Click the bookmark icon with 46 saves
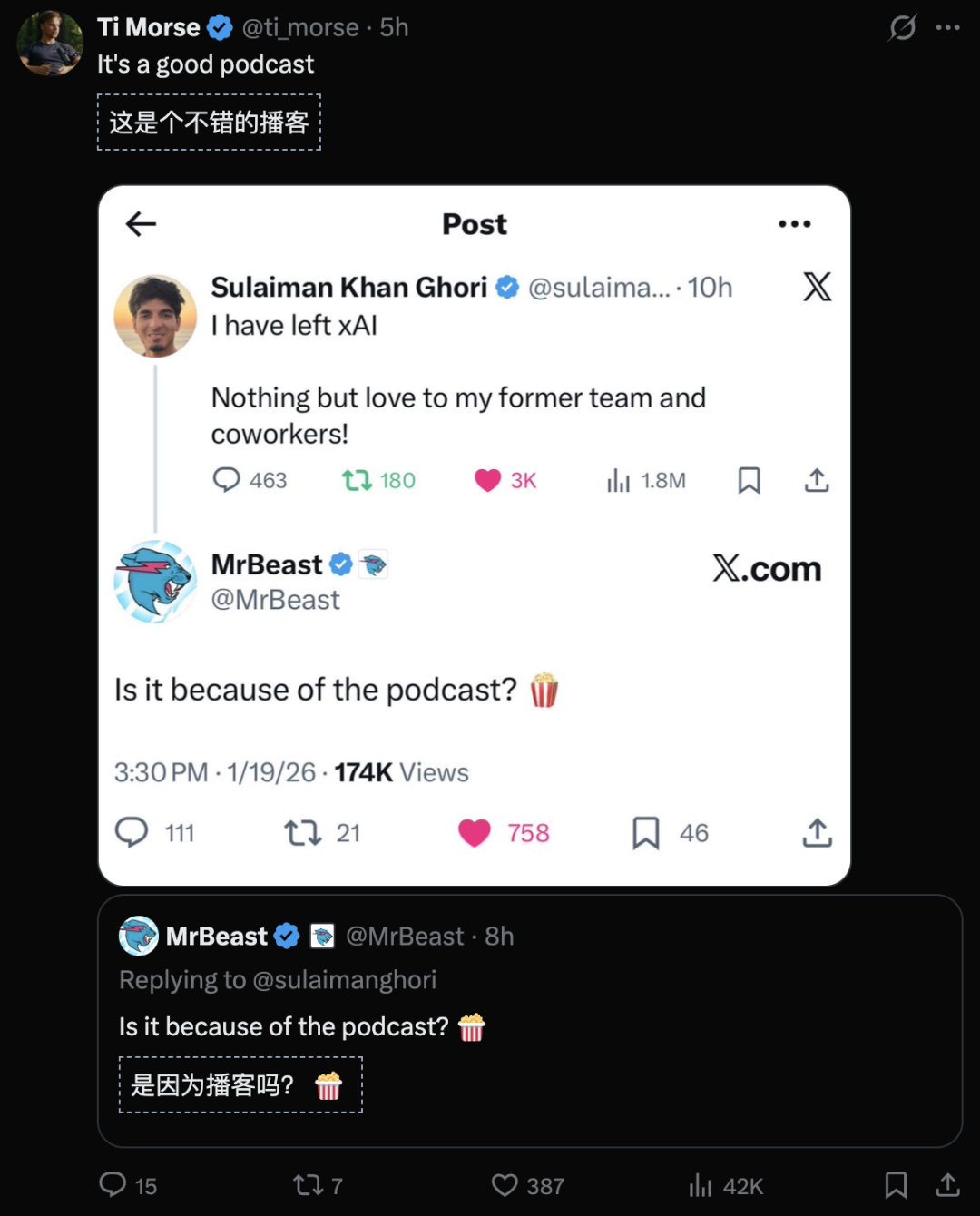The image size is (980, 1216). click(x=646, y=832)
